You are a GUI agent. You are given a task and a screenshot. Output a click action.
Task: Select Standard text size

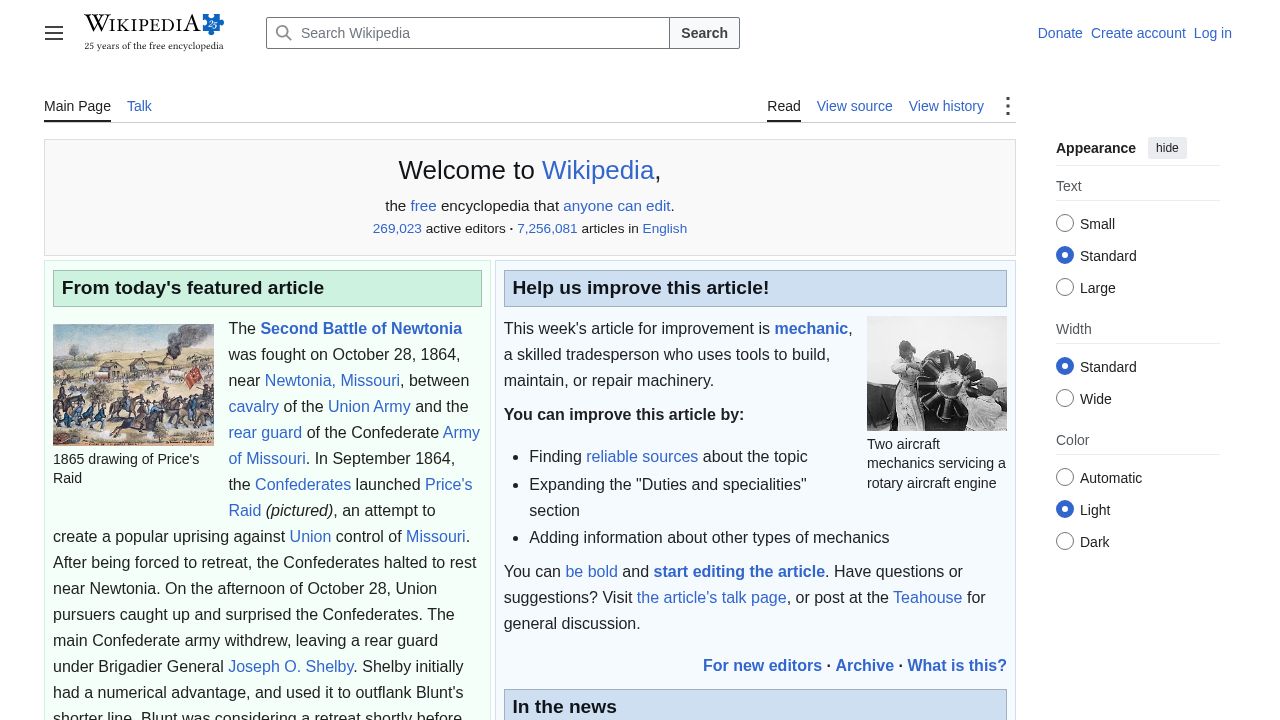pos(1065,256)
